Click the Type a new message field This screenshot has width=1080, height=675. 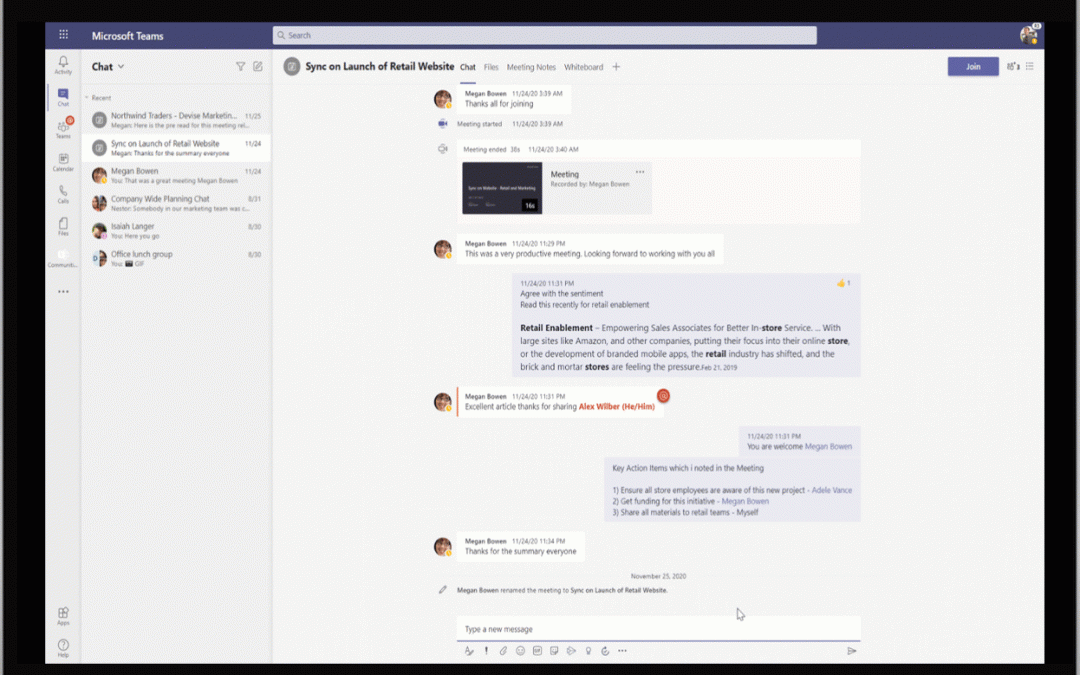pyautogui.click(x=658, y=629)
